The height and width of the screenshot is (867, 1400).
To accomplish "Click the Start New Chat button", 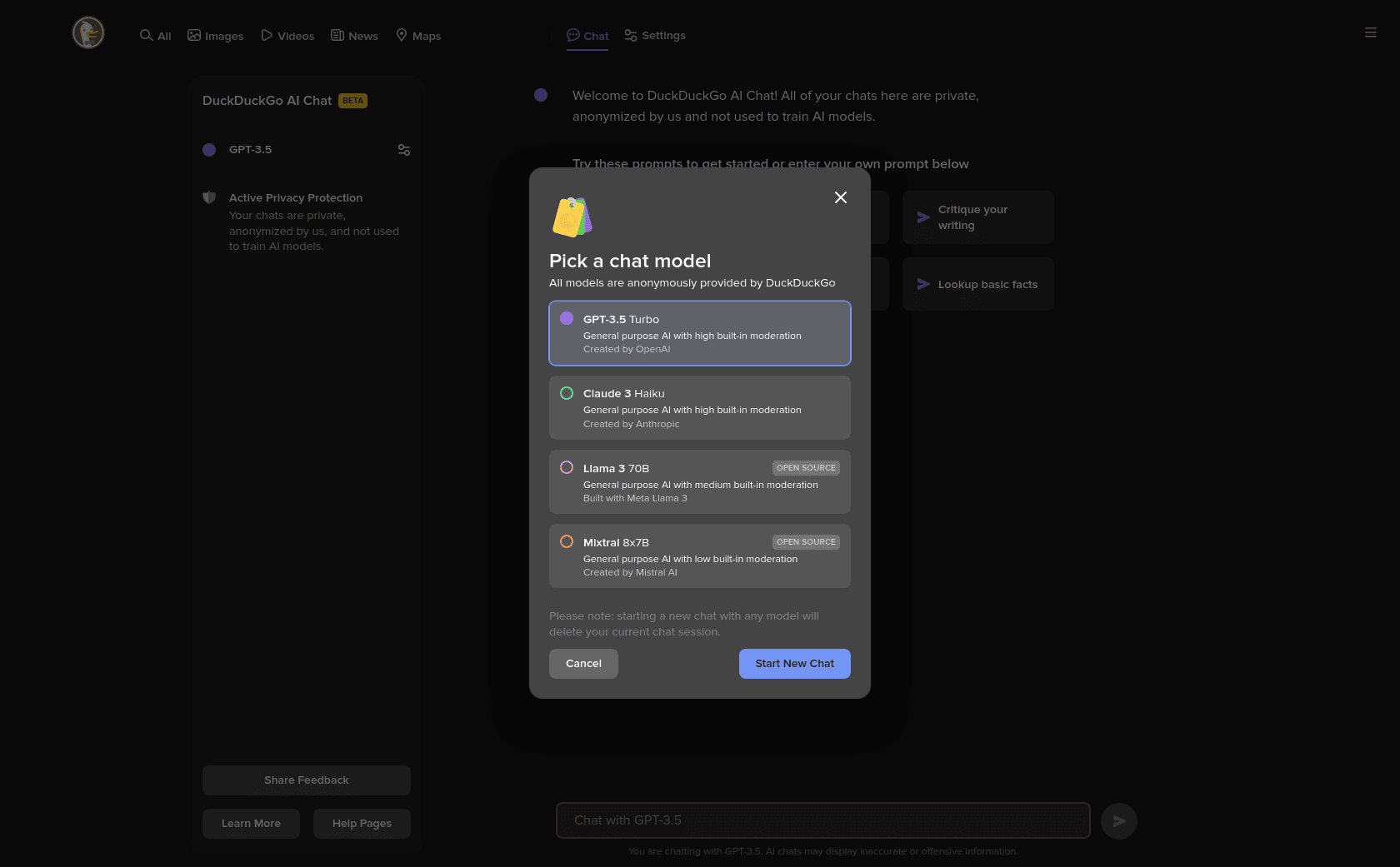I will click(x=795, y=664).
